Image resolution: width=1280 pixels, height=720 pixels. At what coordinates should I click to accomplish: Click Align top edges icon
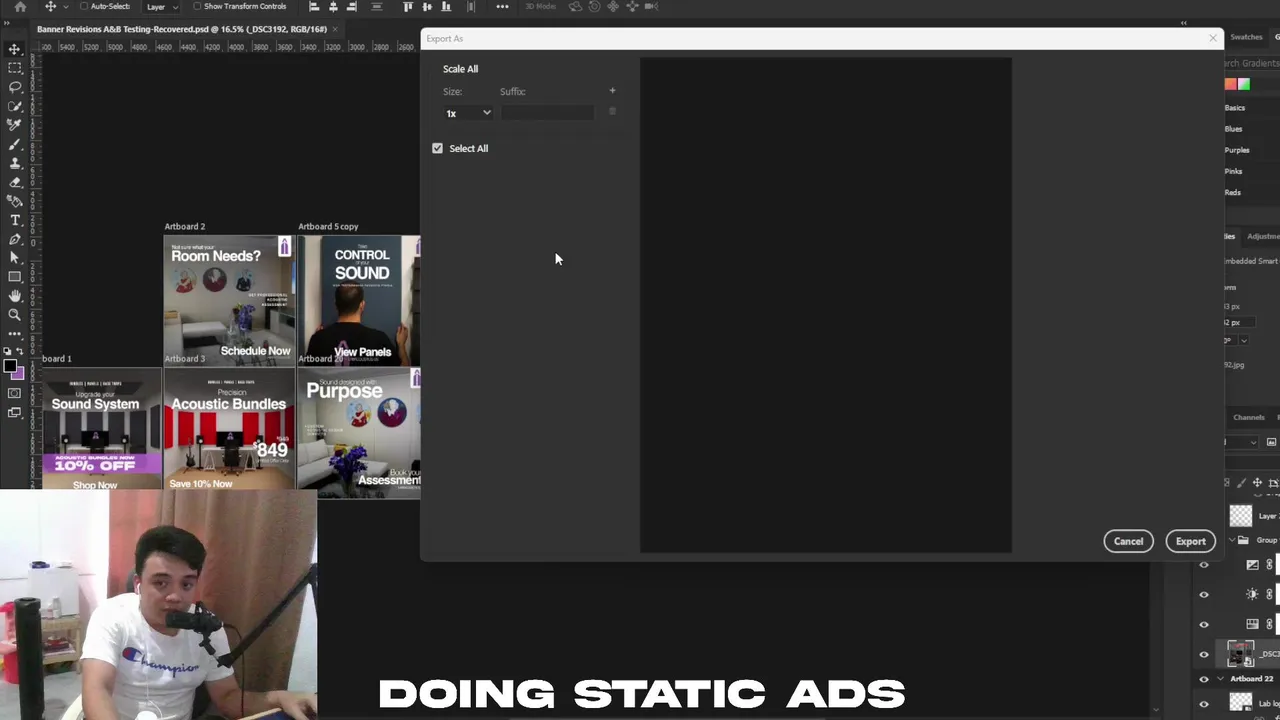(408, 6)
